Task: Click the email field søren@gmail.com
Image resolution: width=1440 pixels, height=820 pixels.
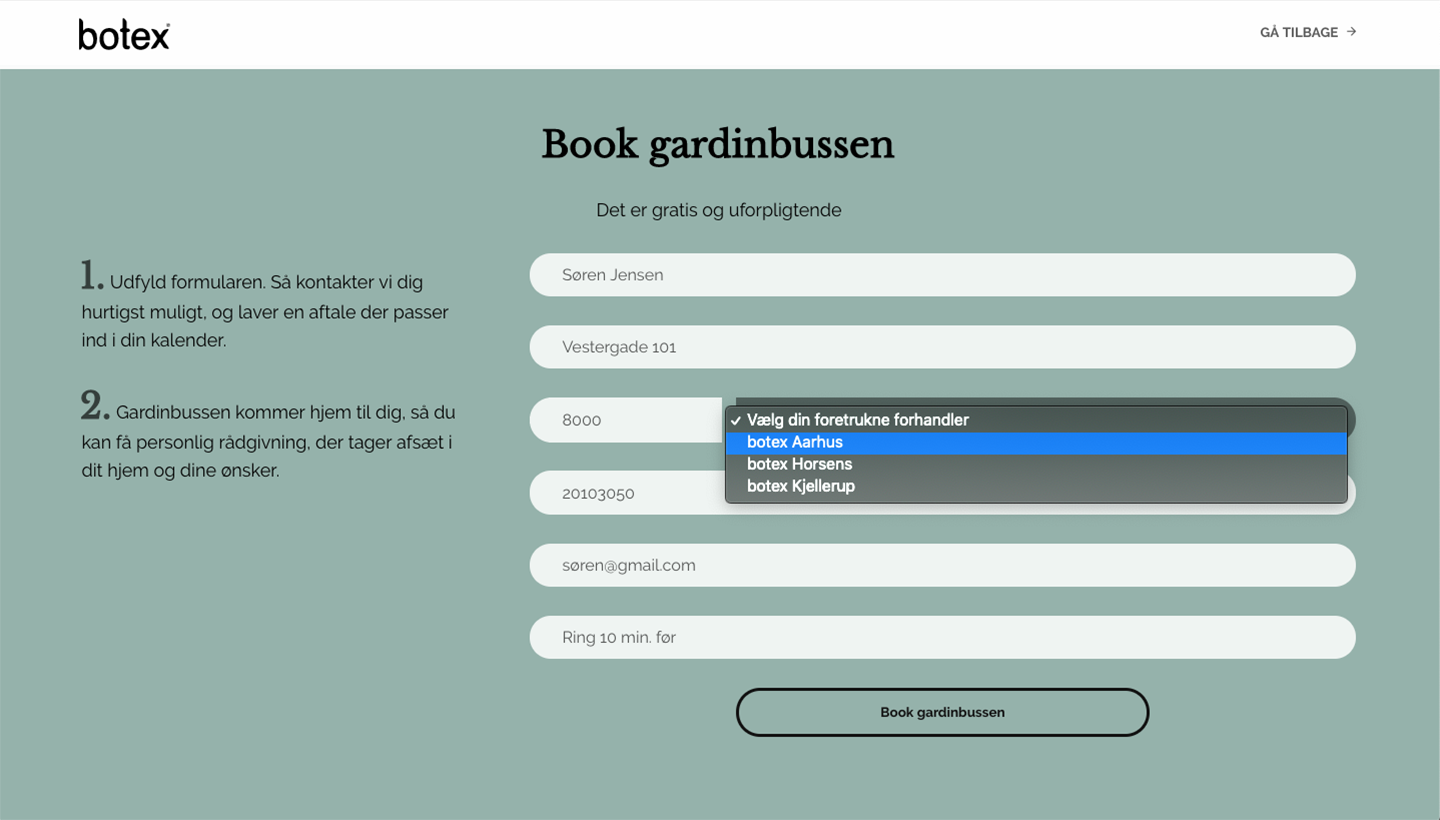Action: click(942, 565)
